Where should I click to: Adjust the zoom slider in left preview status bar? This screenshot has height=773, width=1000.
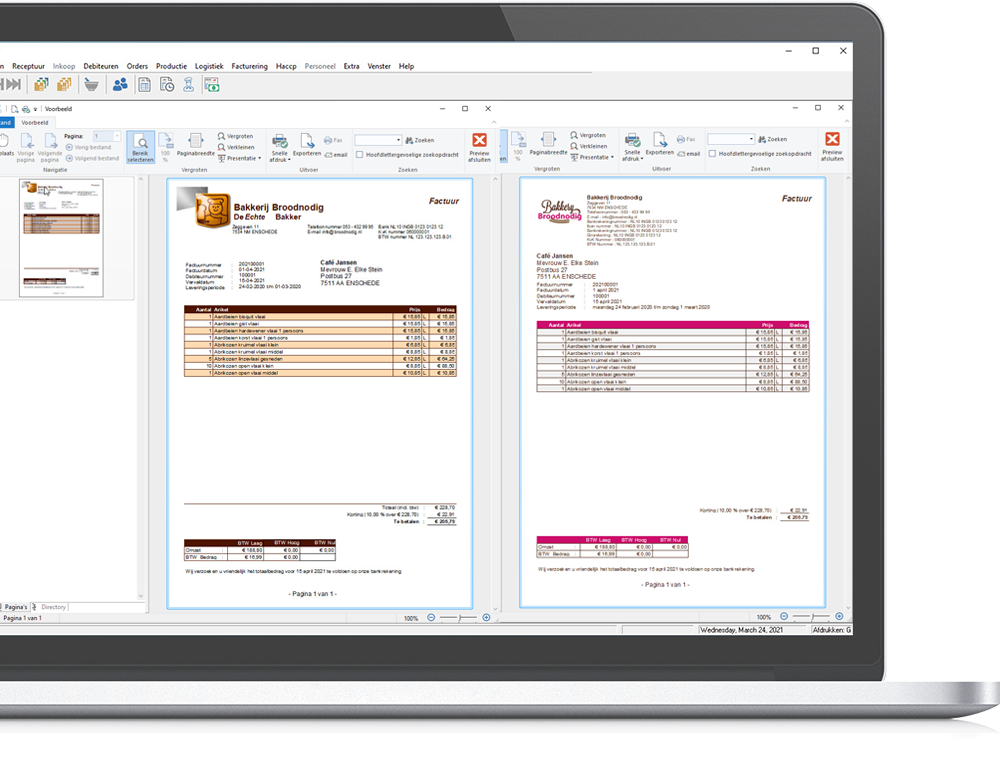pos(459,617)
